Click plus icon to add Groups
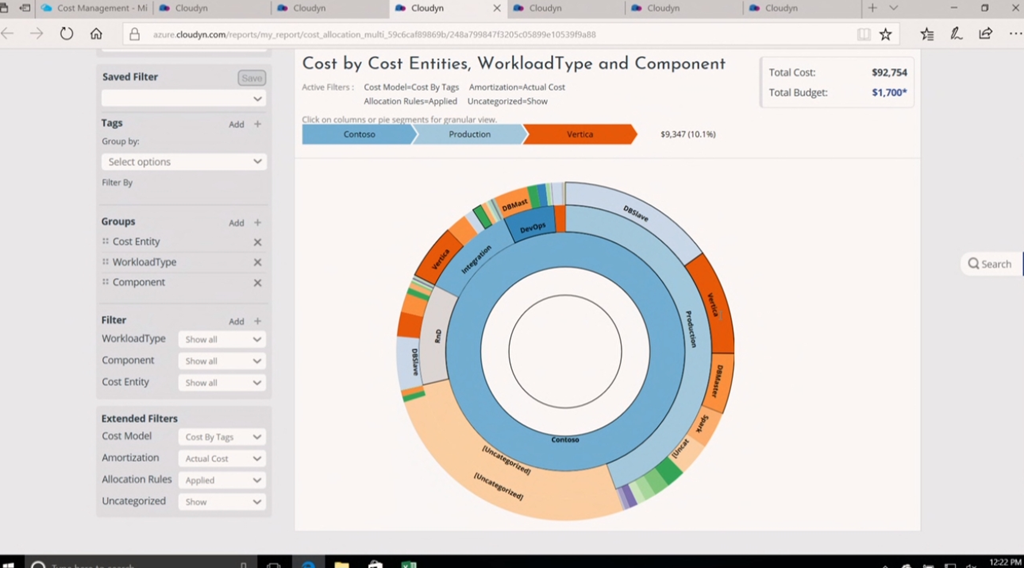 (x=257, y=223)
